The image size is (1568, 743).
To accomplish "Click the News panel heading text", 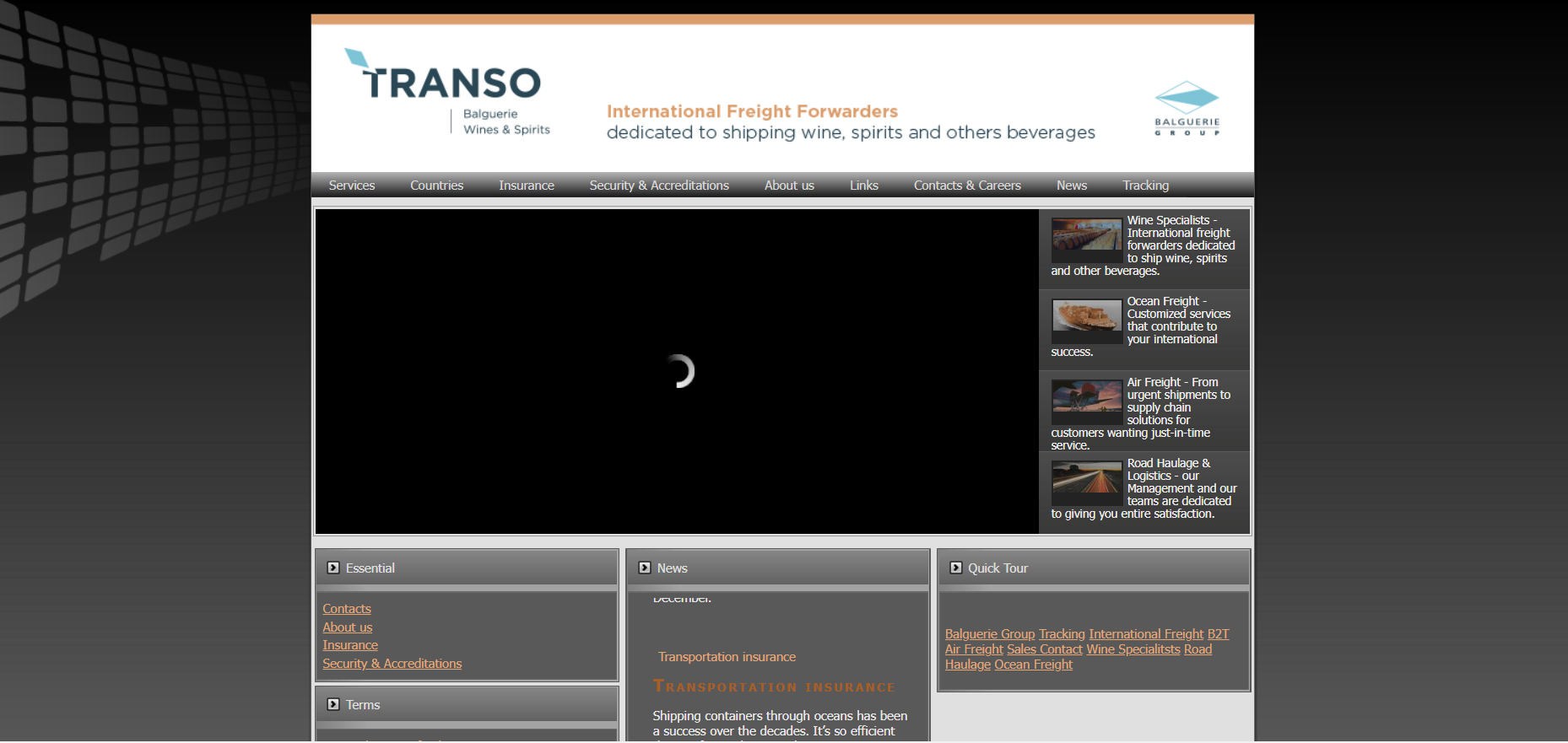I will (x=673, y=568).
